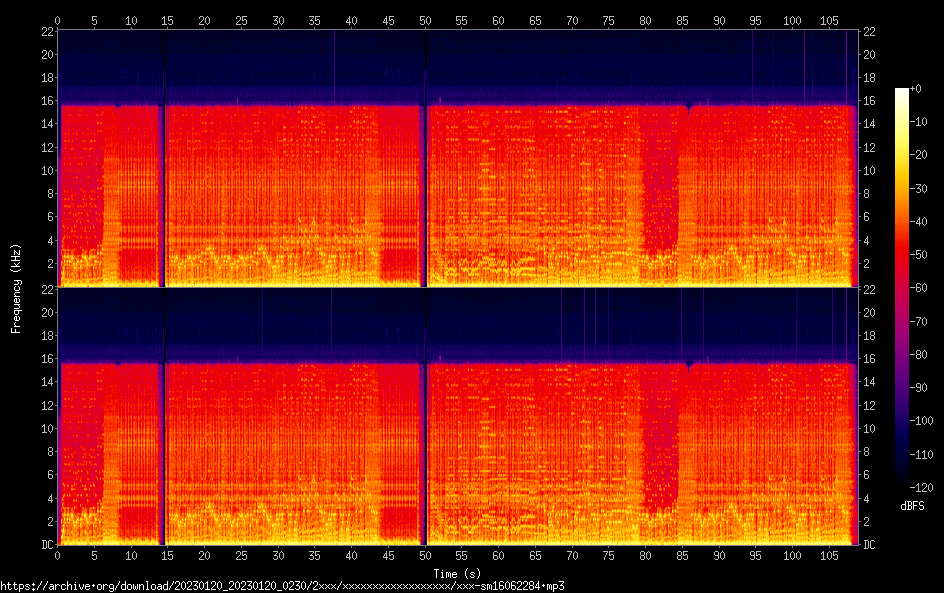This screenshot has width=944, height=593.
Task: Click the "Frequency (kHz)" vertical axis title
Action: [16, 288]
